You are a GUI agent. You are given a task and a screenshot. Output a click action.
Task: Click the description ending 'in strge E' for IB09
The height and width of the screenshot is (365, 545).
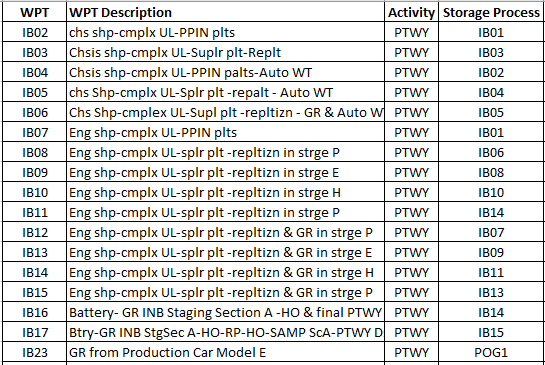coord(225,172)
